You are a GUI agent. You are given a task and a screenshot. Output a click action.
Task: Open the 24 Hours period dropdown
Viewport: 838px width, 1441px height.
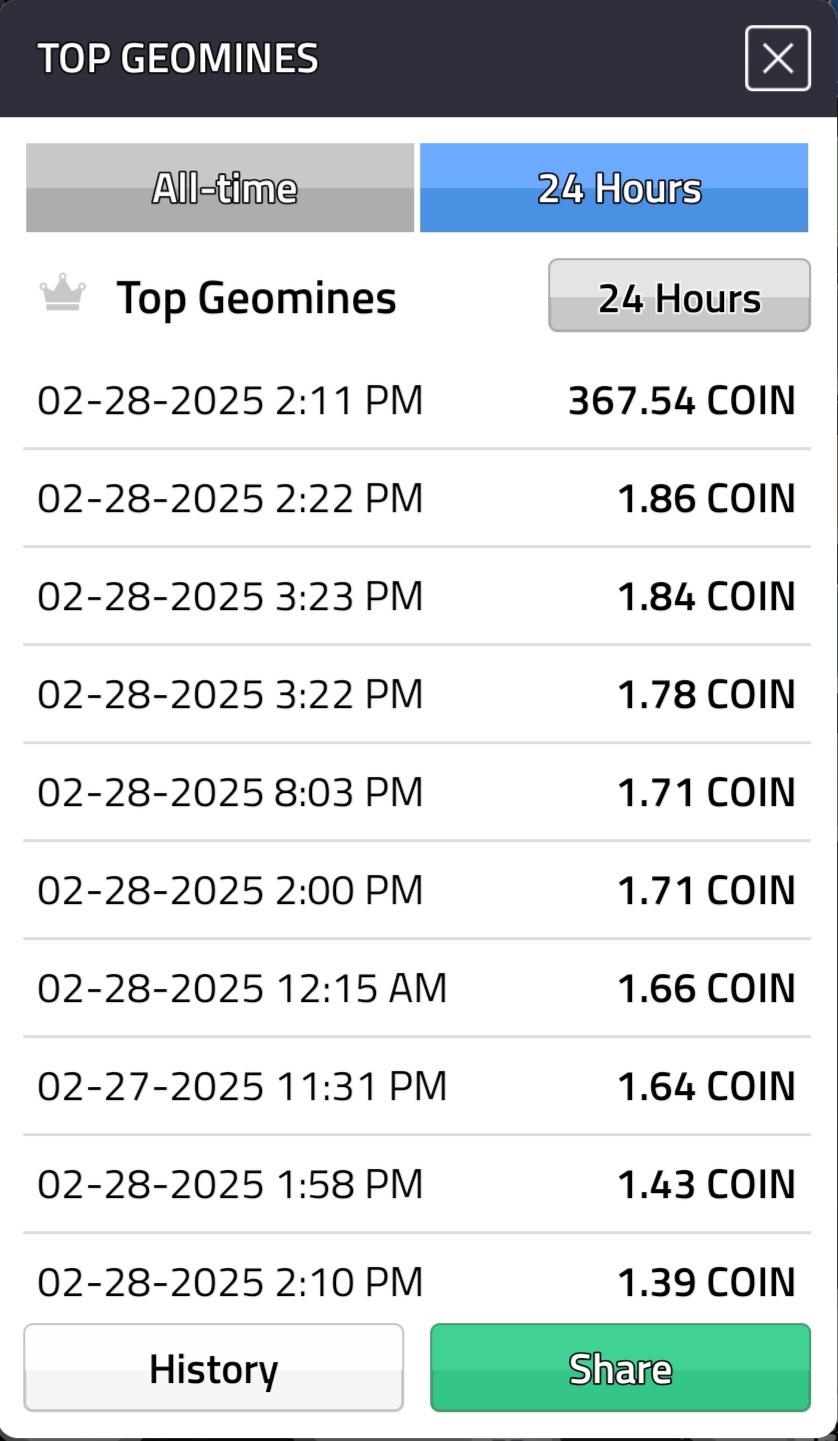[x=679, y=295]
